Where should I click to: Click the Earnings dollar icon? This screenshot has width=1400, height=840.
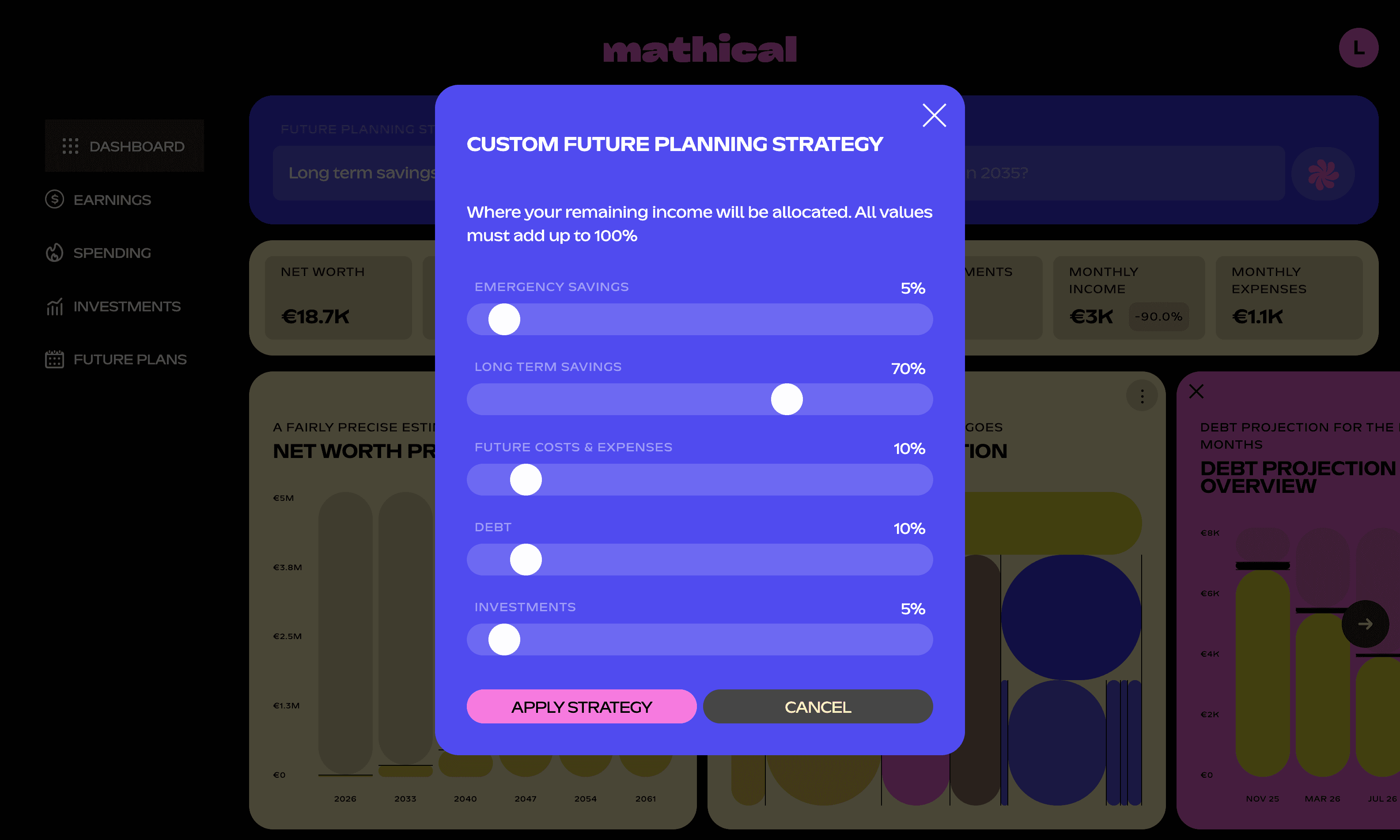point(54,199)
